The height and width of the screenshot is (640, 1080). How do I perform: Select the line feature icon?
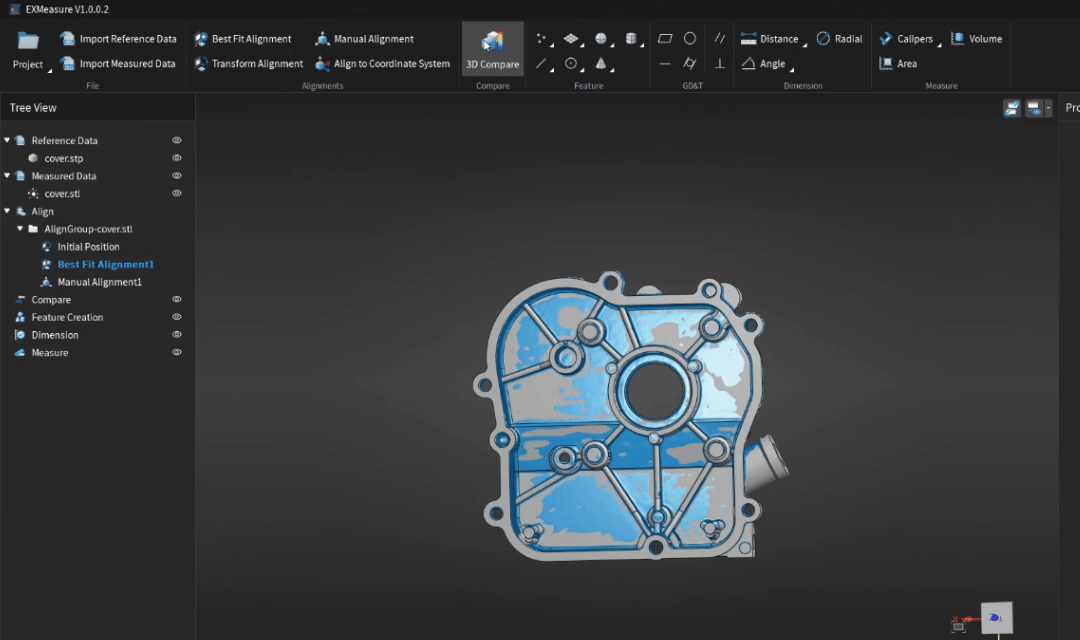541,63
